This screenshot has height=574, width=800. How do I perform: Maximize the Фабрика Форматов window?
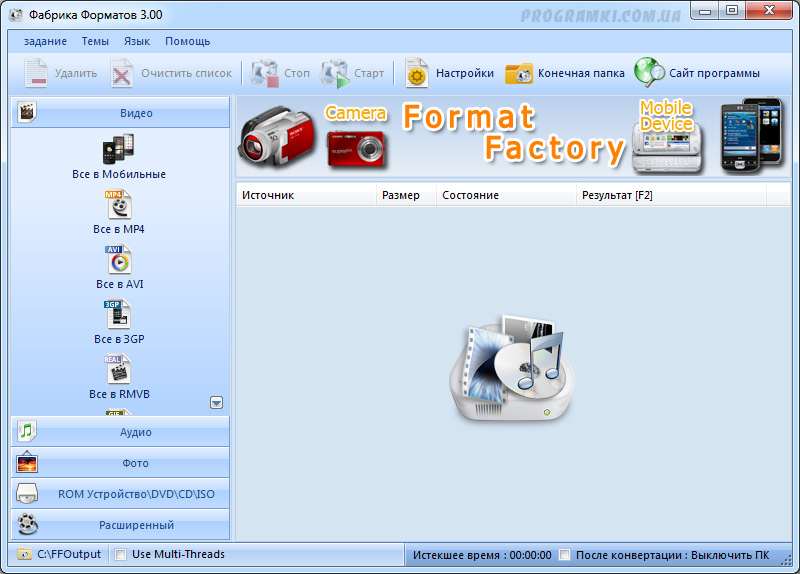point(732,11)
